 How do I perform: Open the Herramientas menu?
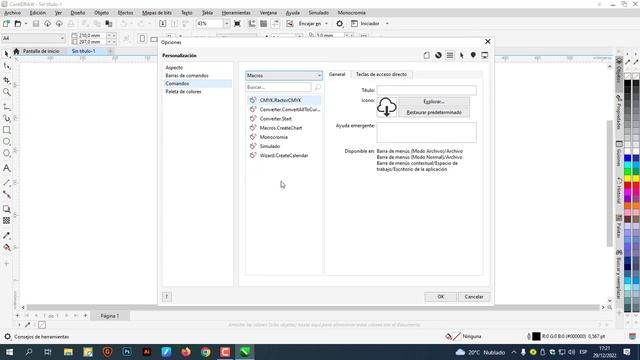coord(236,13)
